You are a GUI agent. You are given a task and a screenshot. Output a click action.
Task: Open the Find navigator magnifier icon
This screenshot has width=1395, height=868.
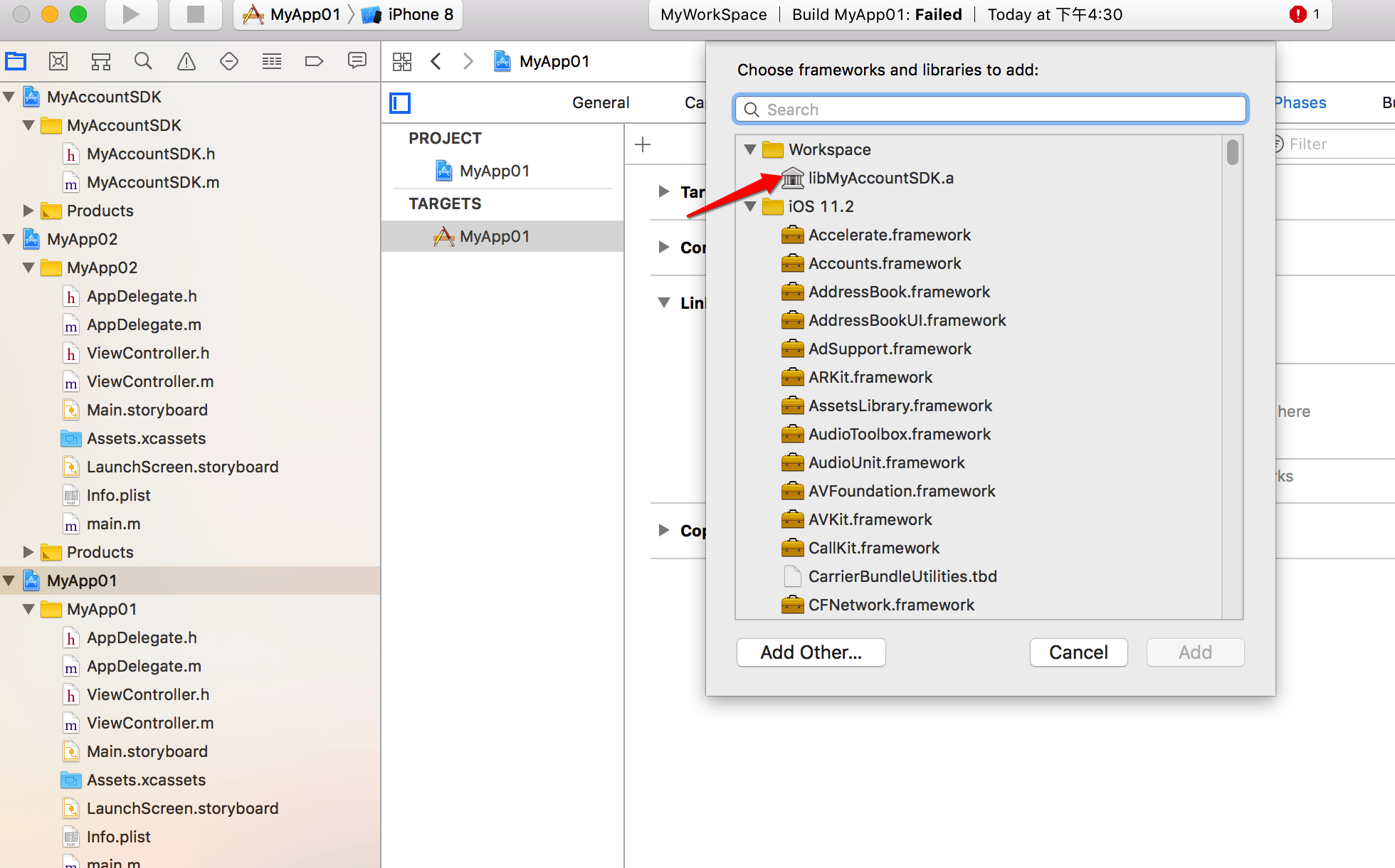143,62
